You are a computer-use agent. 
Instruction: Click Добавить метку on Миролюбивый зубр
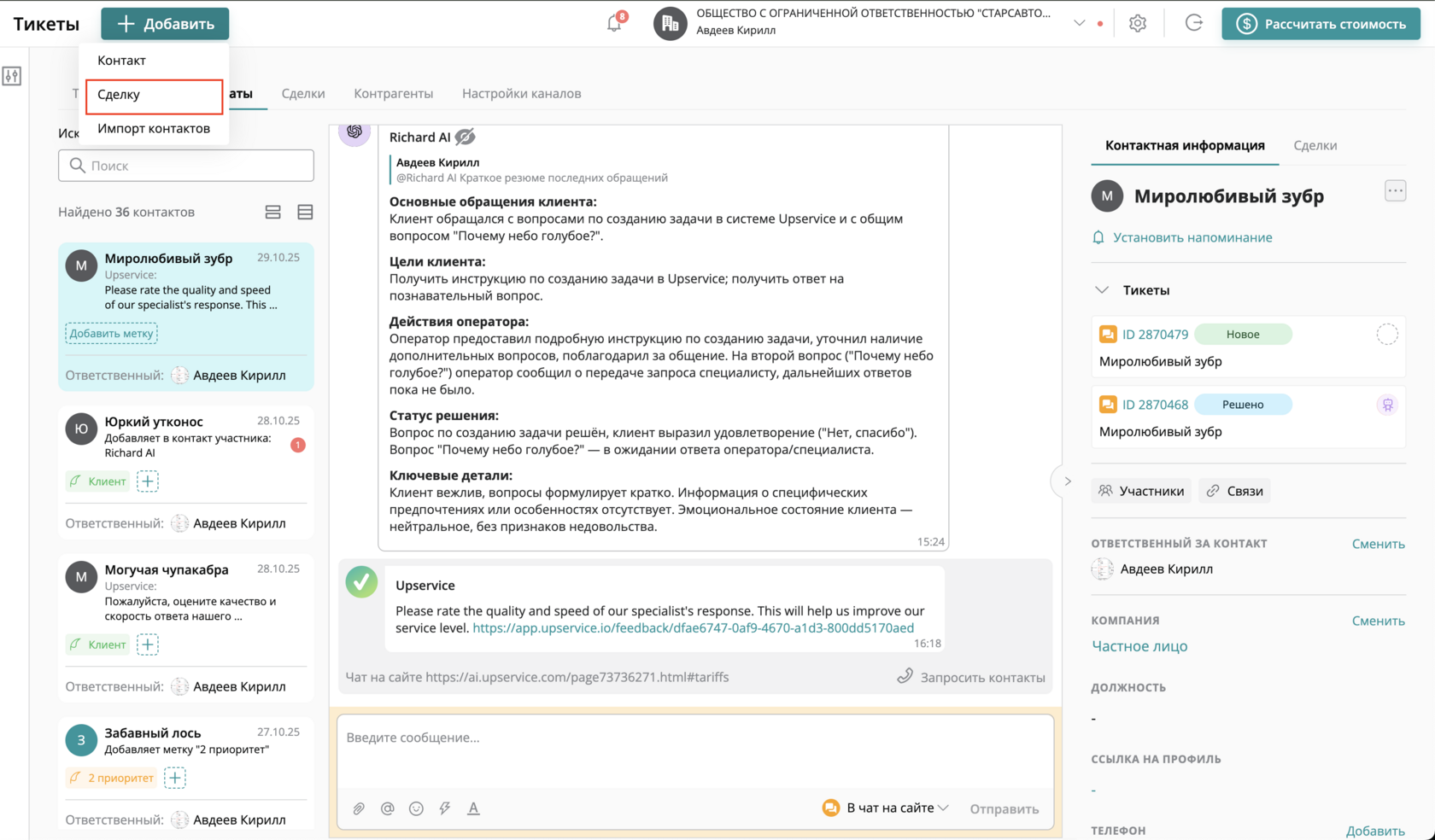[x=112, y=334]
